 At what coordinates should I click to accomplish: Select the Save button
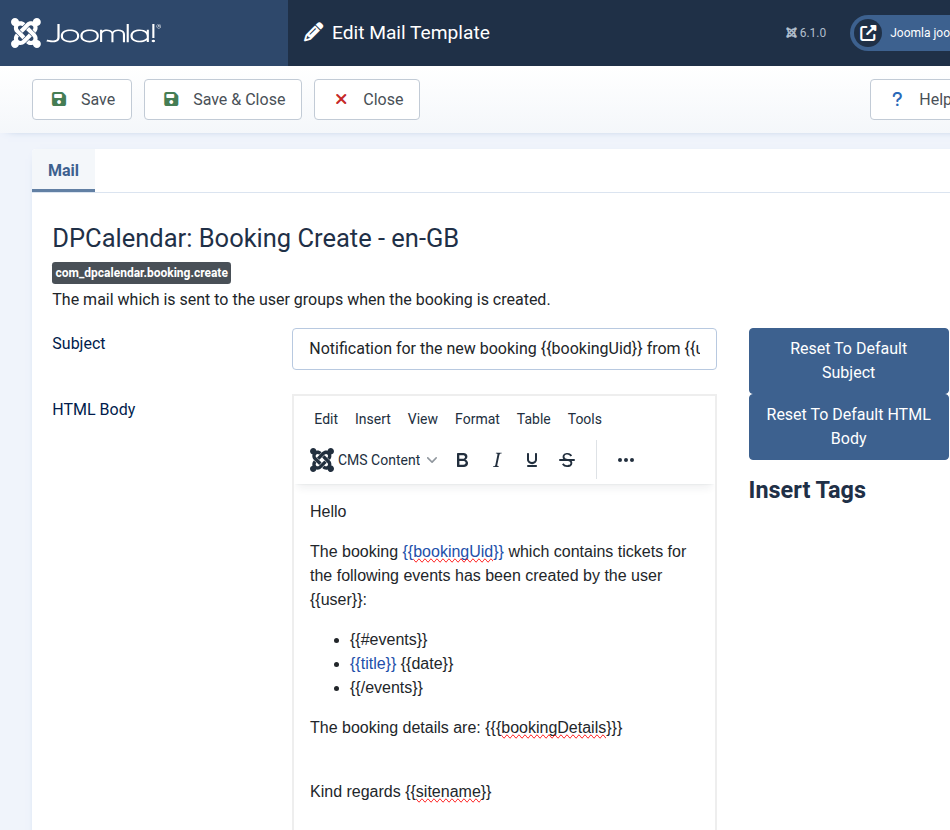[81, 99]
